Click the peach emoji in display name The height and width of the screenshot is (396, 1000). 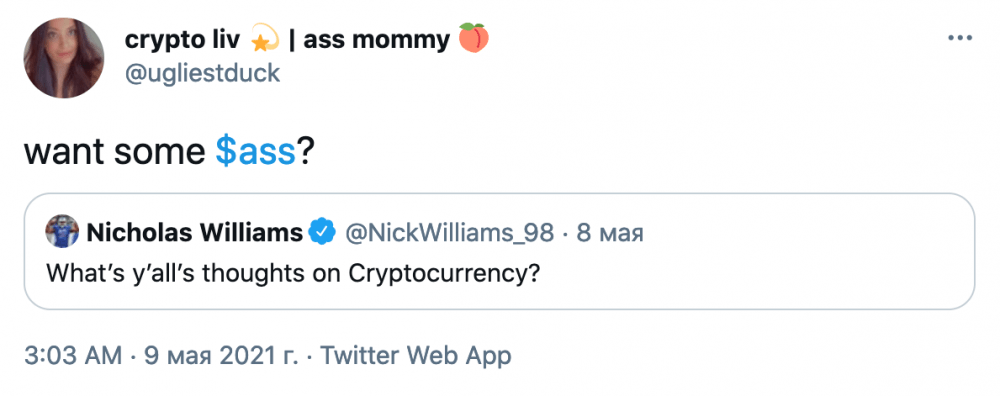tap(474, 40)
